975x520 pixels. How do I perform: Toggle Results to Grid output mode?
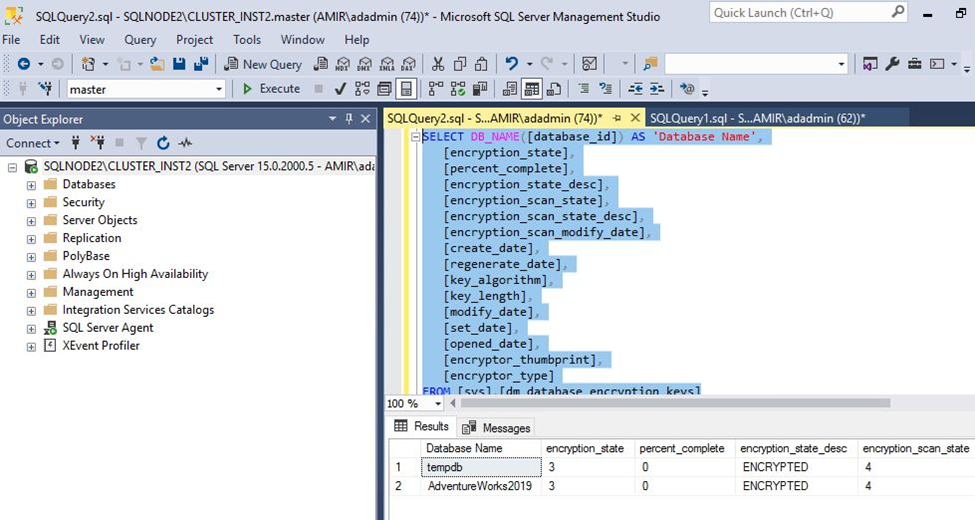(532, 89)
